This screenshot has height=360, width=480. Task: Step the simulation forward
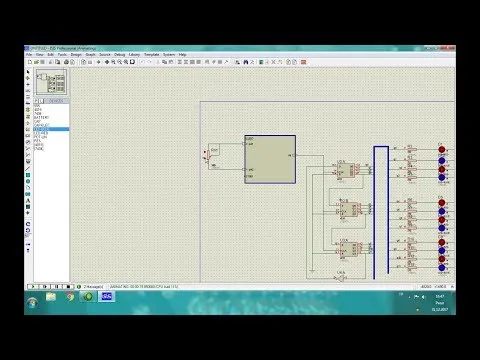point(45,286)
